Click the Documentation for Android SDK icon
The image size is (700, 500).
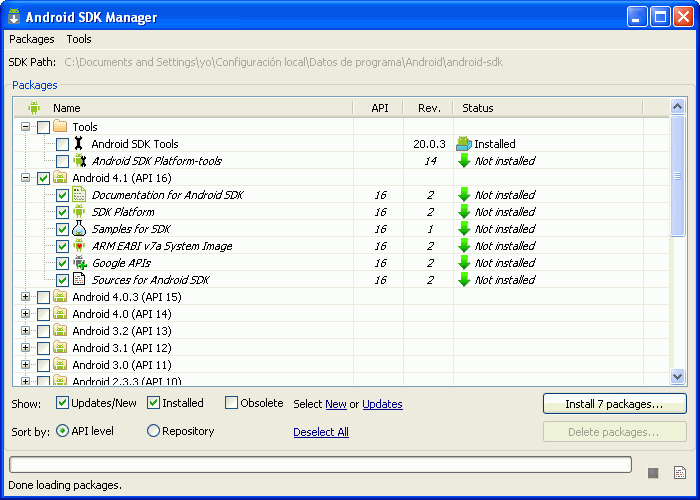click(79, 194)
